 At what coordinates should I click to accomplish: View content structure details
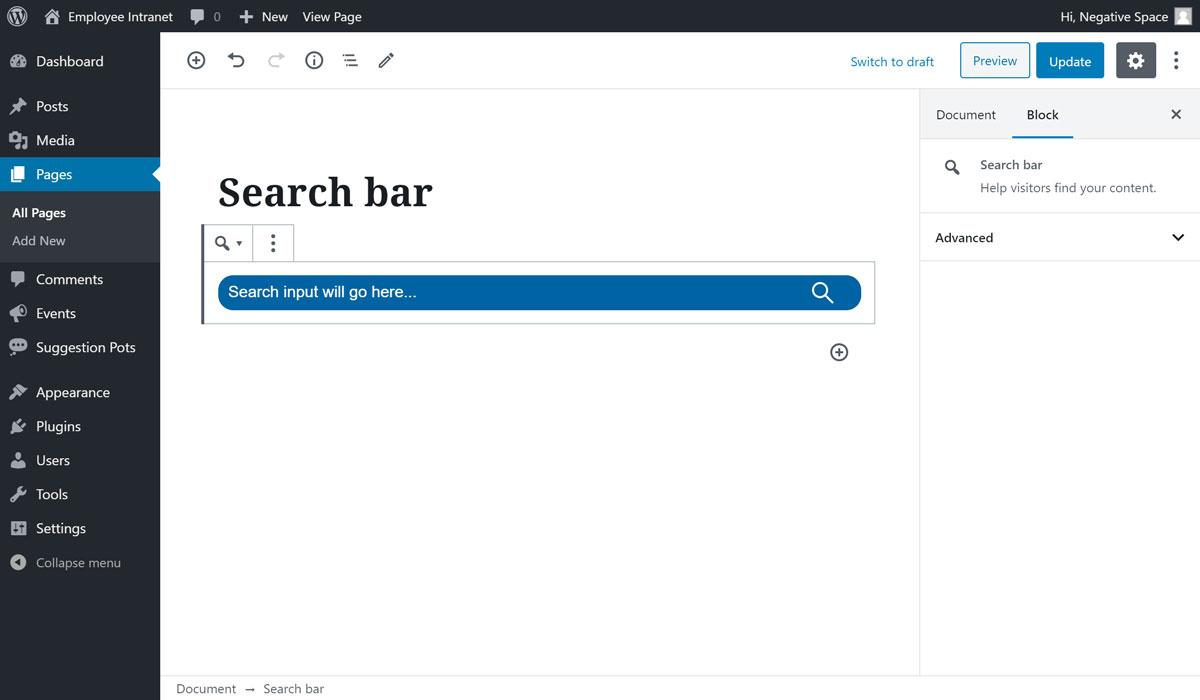click(313, 60)
